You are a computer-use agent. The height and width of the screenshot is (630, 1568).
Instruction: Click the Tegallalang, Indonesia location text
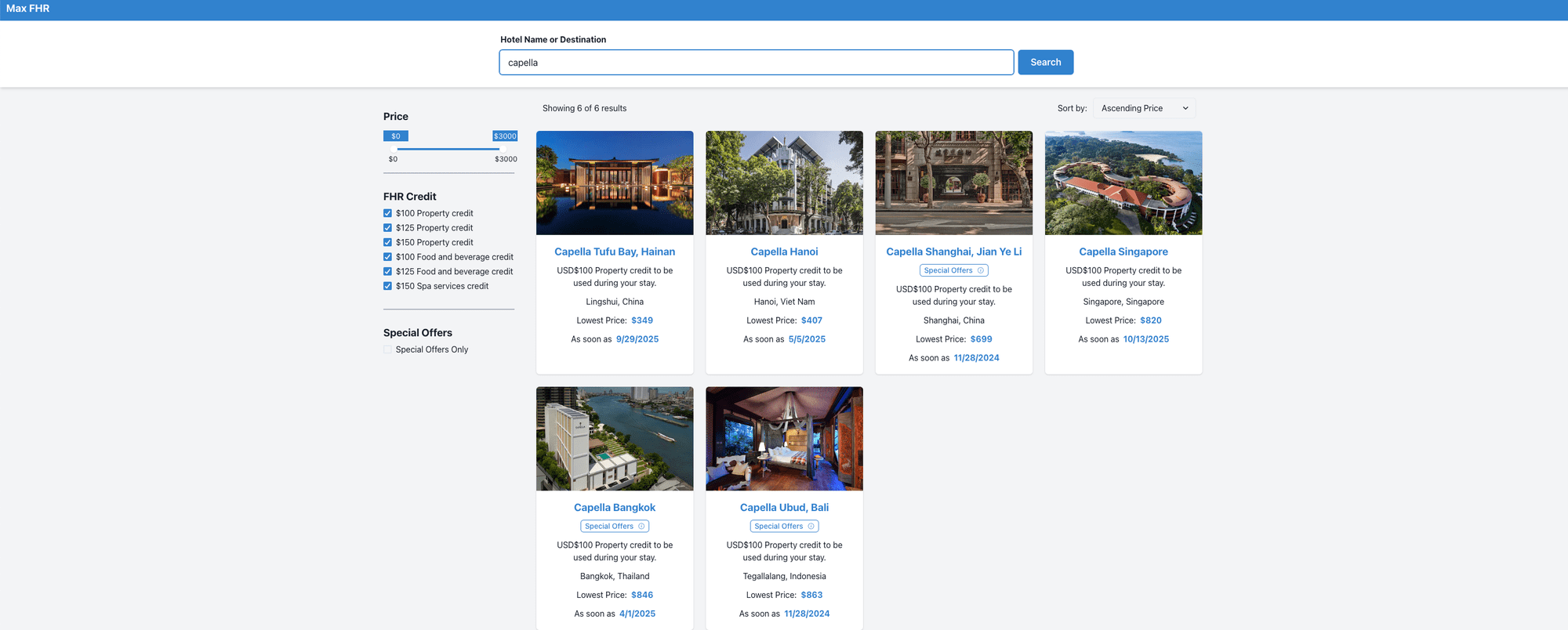(784, 577)
